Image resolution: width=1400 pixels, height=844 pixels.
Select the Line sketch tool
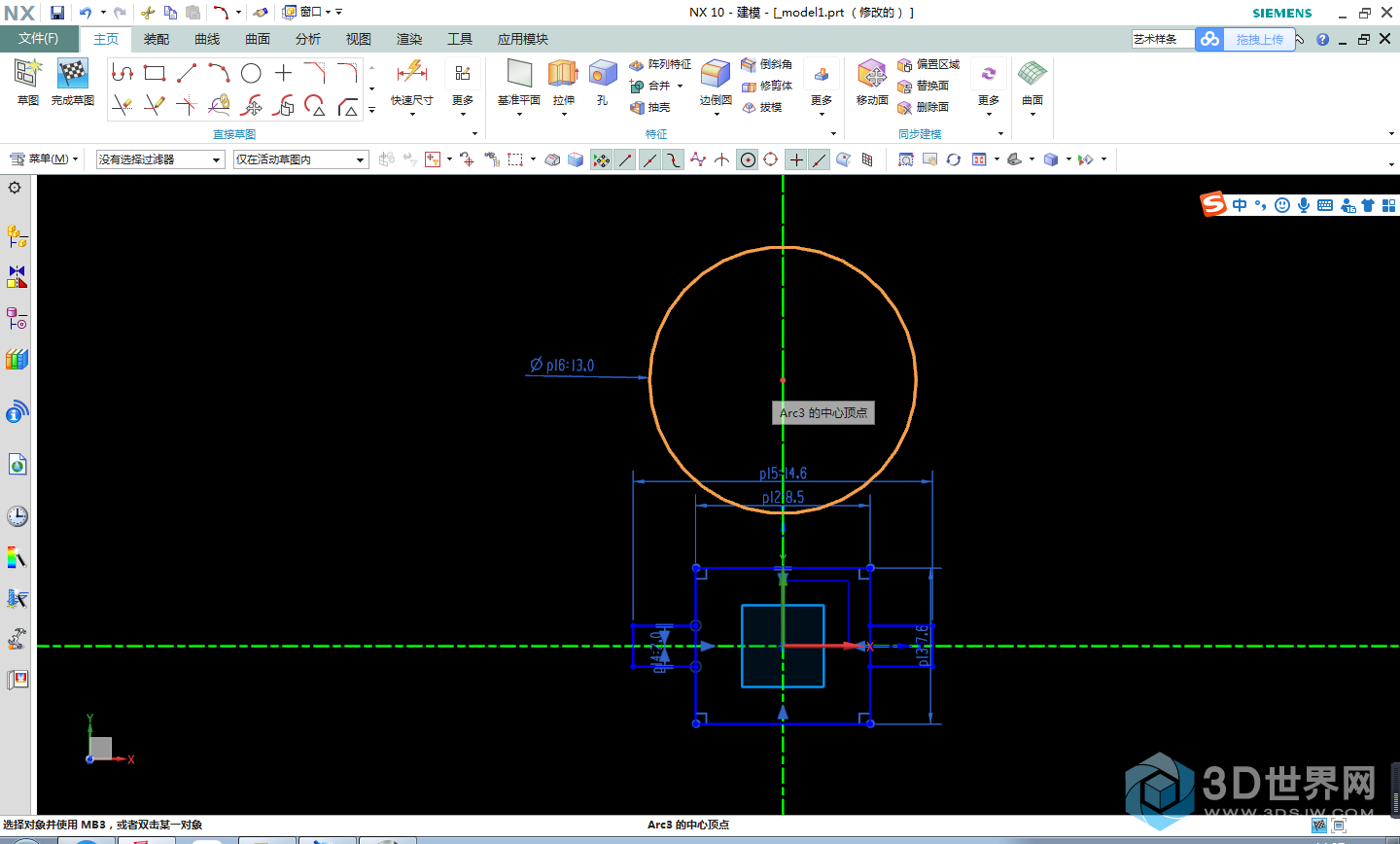pos(187,73)
